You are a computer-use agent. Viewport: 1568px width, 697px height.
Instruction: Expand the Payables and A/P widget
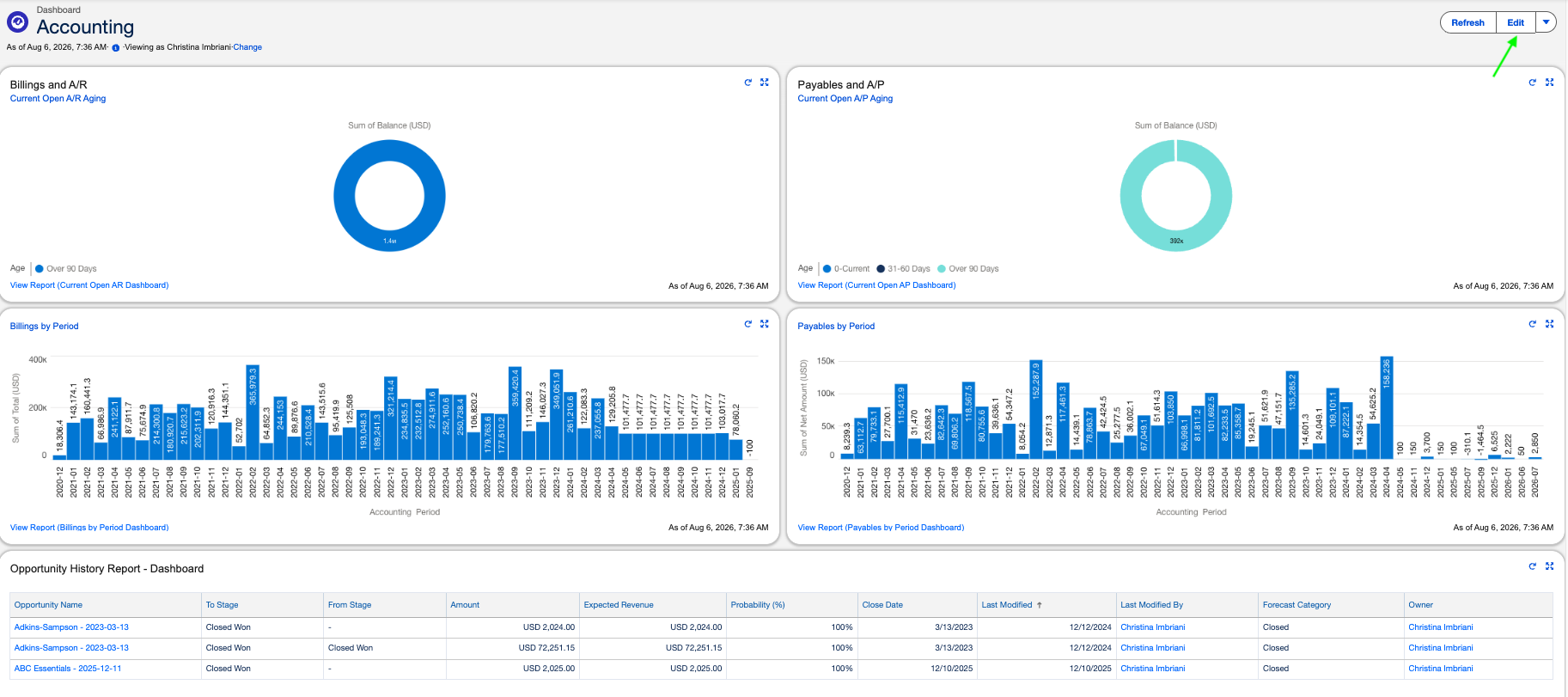pyautogui.click(x=1550, y=83)
